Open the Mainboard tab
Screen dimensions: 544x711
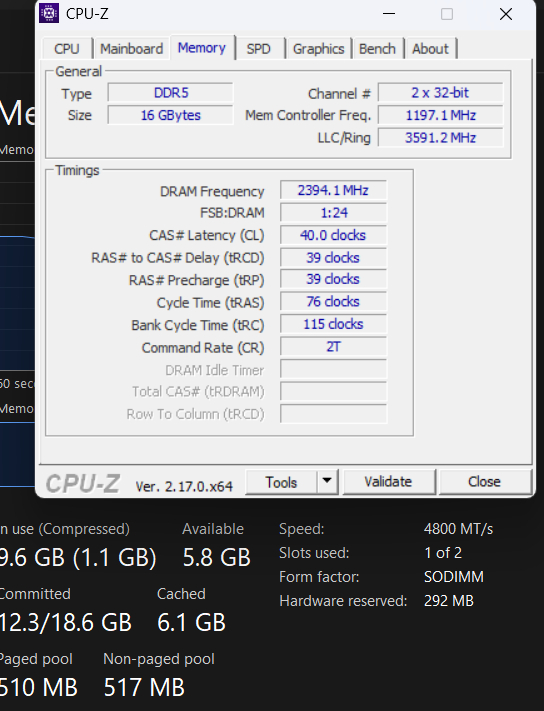point(131,49)
